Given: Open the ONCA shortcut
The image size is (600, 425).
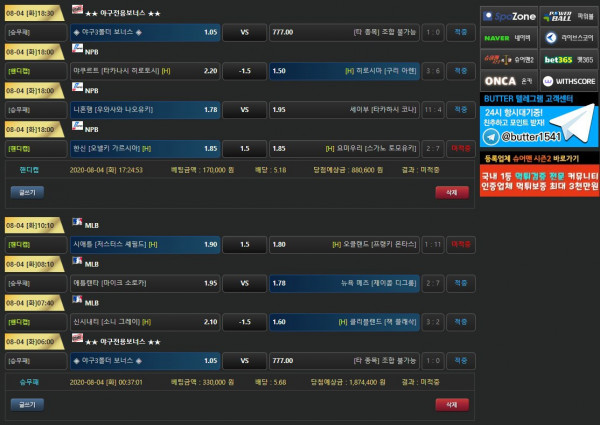Looking at the screenshot, I should pos(508,81).
